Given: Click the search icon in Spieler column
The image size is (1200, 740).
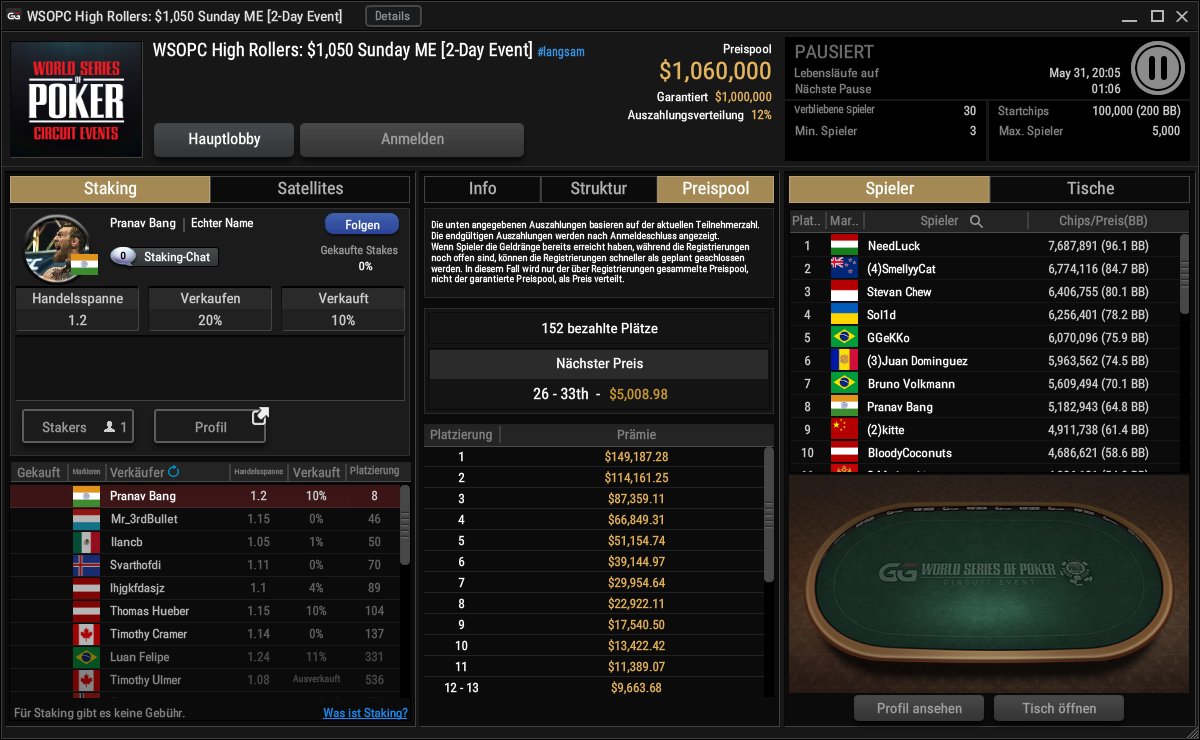Looking at the screenshot, I should (x=976, y=221).
